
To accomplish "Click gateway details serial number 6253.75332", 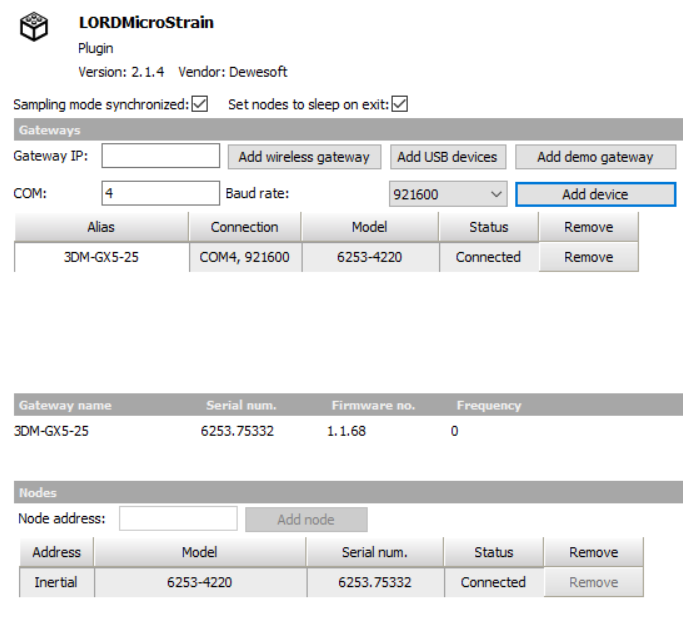I will click(x=237, y=431).
